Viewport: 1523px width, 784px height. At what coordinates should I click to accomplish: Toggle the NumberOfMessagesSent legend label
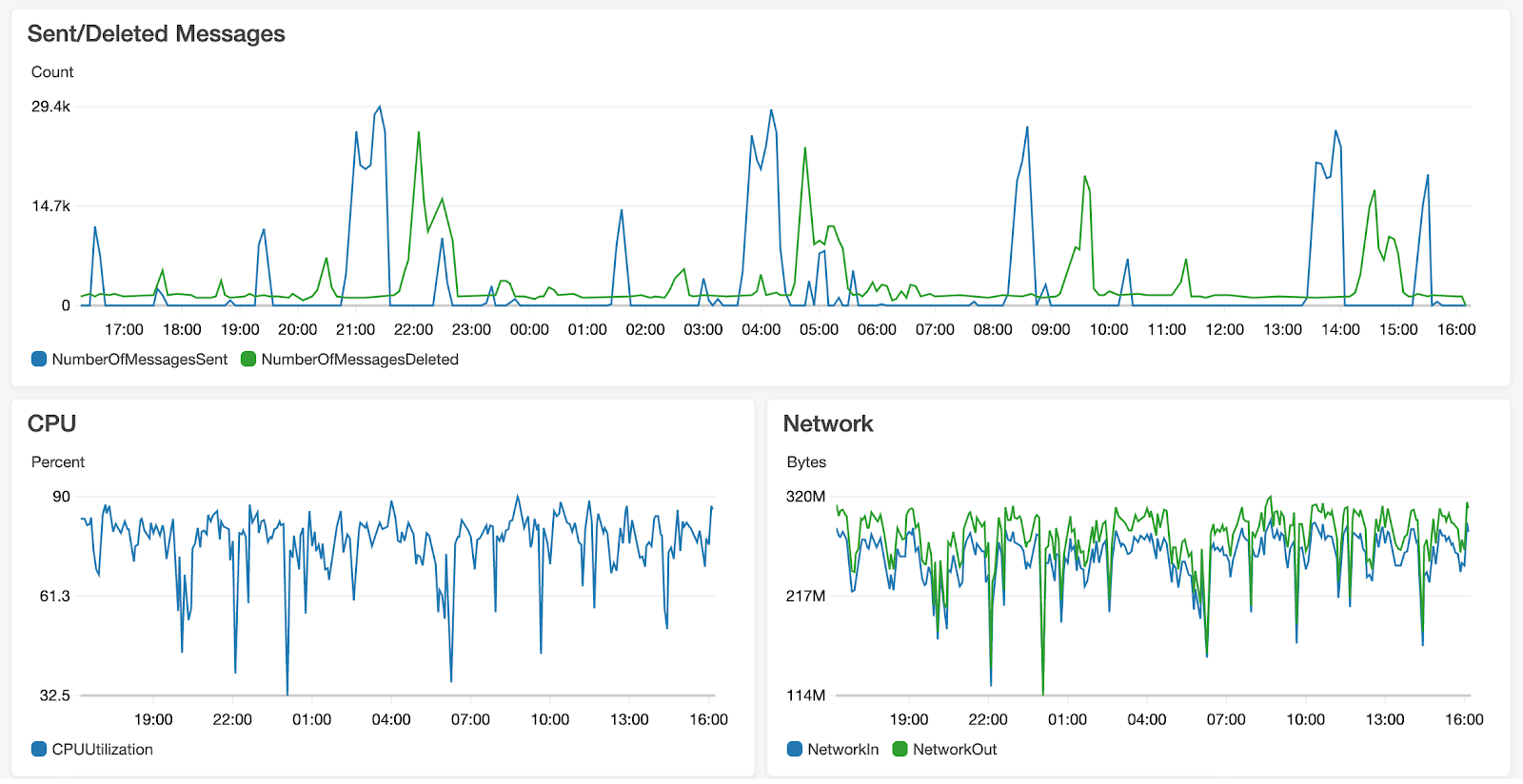pos(140,360)
